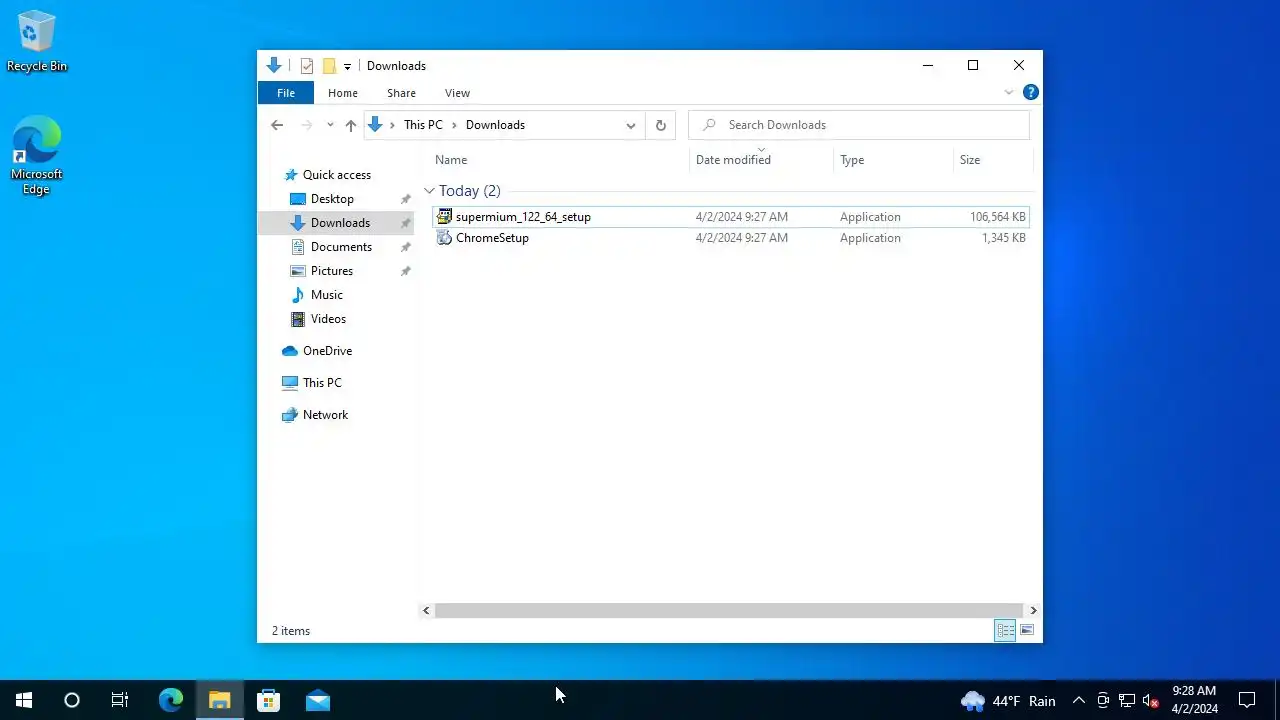
Task: Click the supermium installer file icon
Action: pyautogui.click(x=444, y=217)
